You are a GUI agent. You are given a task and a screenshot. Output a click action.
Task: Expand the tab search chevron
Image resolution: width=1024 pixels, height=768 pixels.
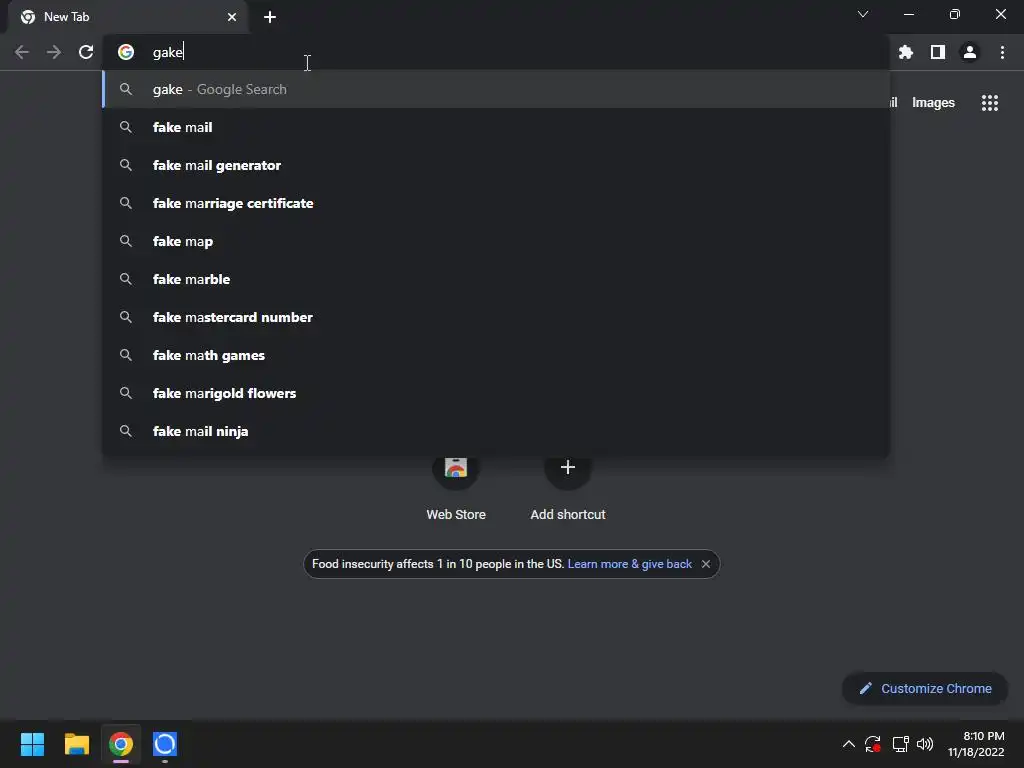pyautogui.click(x=863, y=14)
